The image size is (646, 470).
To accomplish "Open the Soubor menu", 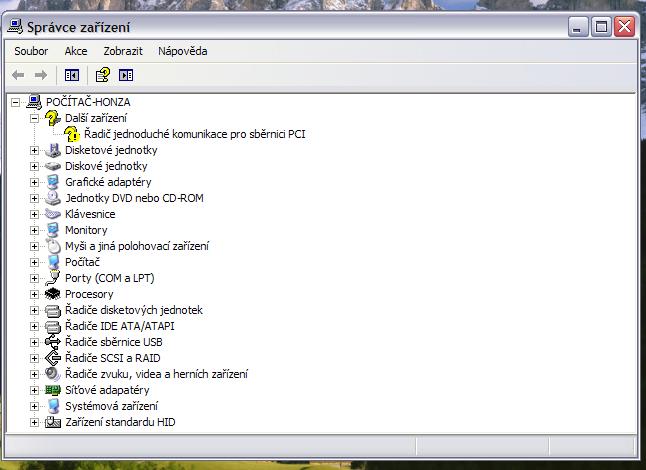I will [31, 51].
